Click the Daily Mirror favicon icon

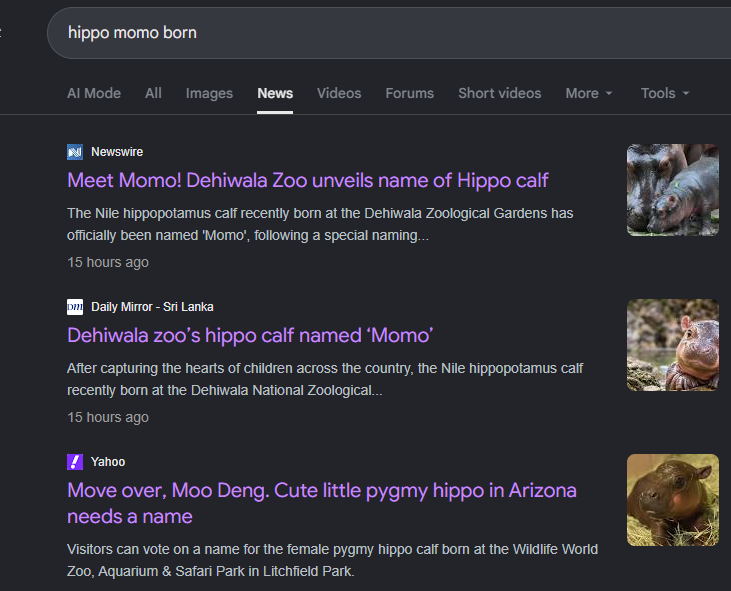click(75, 307)
